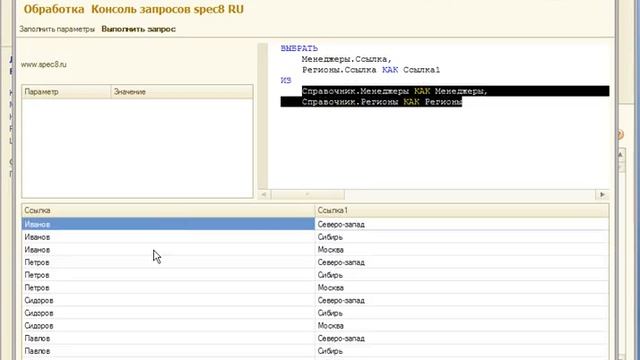Screen dimensions: 640x360
Task: Click the 'Ссылка' results column header
Action: coord(168,210)
